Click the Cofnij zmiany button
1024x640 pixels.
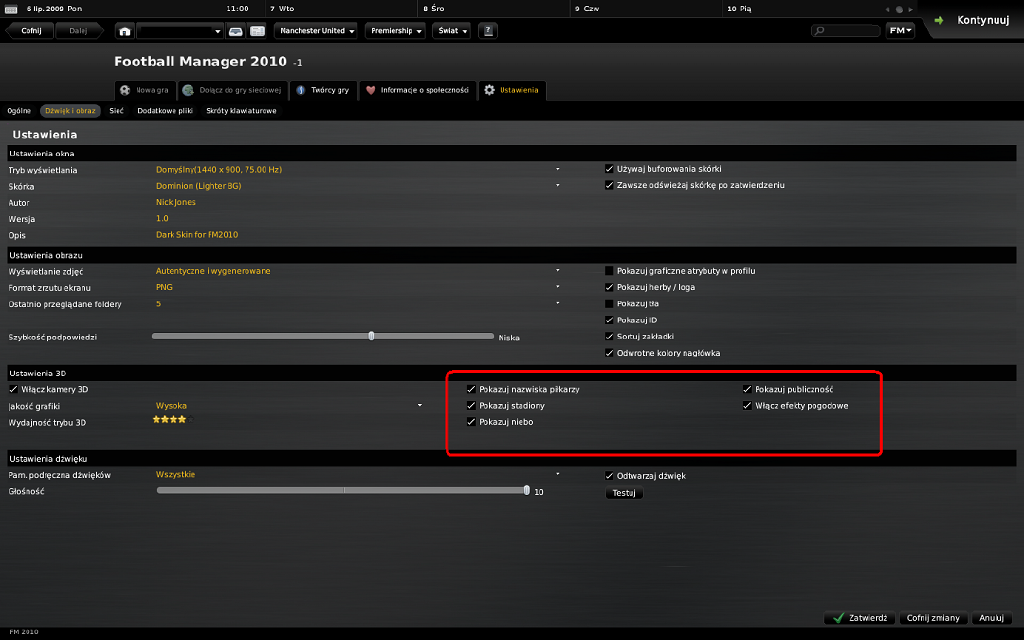pos(933,618)
